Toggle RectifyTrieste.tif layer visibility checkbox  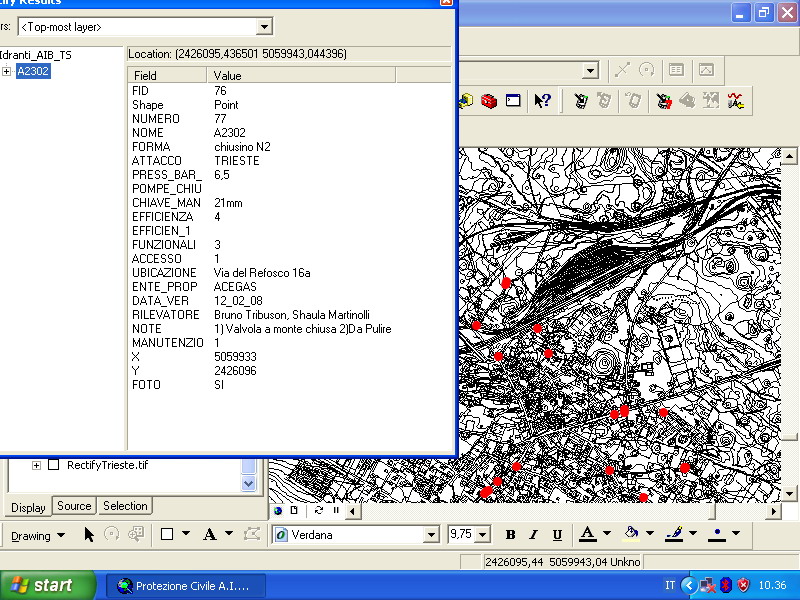pos(54,465)
